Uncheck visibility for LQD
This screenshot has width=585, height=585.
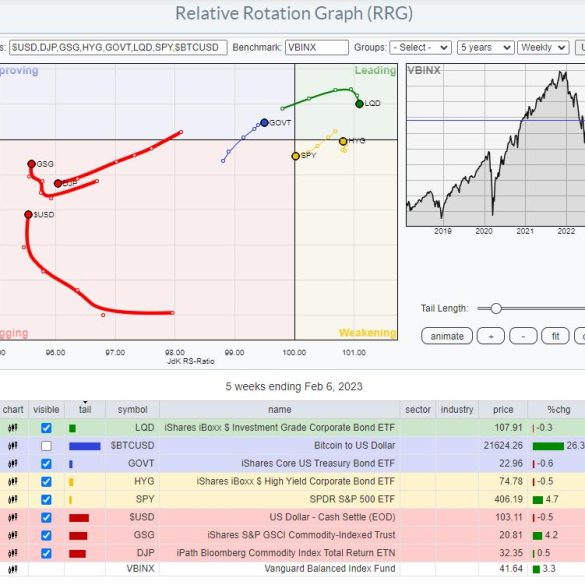pyautogui.click(x=46, y=428)
